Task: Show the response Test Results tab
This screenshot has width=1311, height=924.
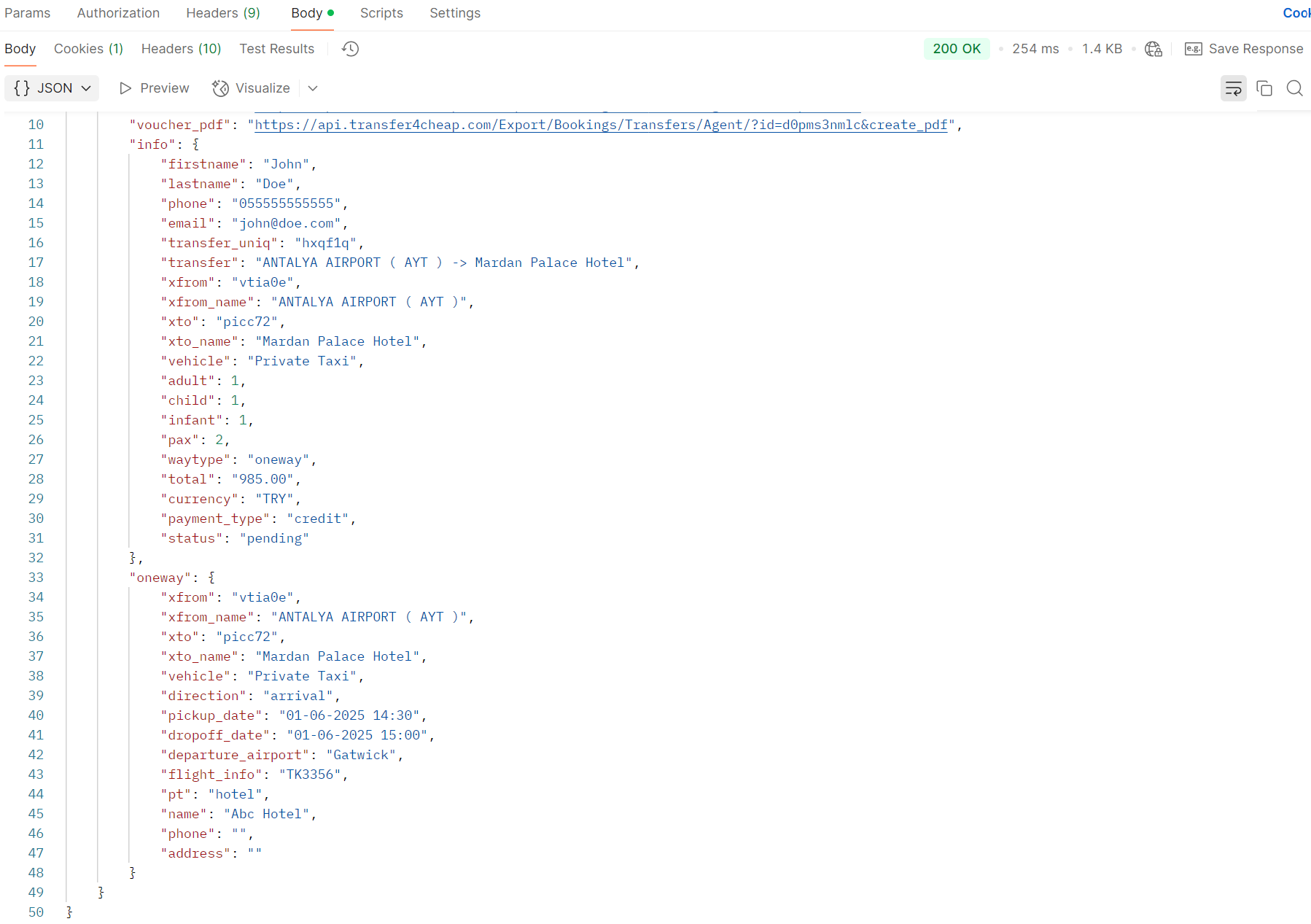Action: tap(276, 49)
